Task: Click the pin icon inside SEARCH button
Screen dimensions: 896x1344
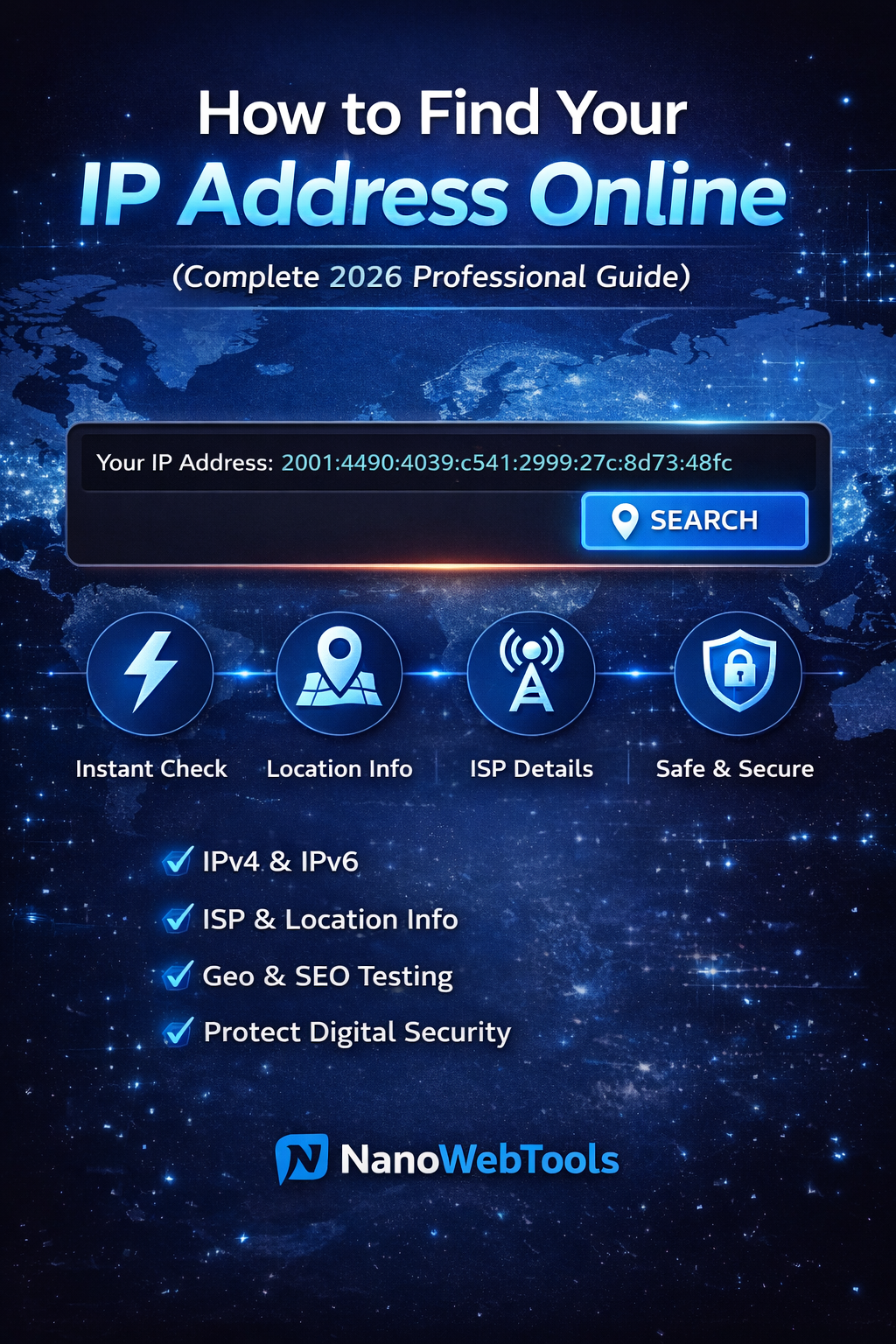Action: tap(625, 521)
